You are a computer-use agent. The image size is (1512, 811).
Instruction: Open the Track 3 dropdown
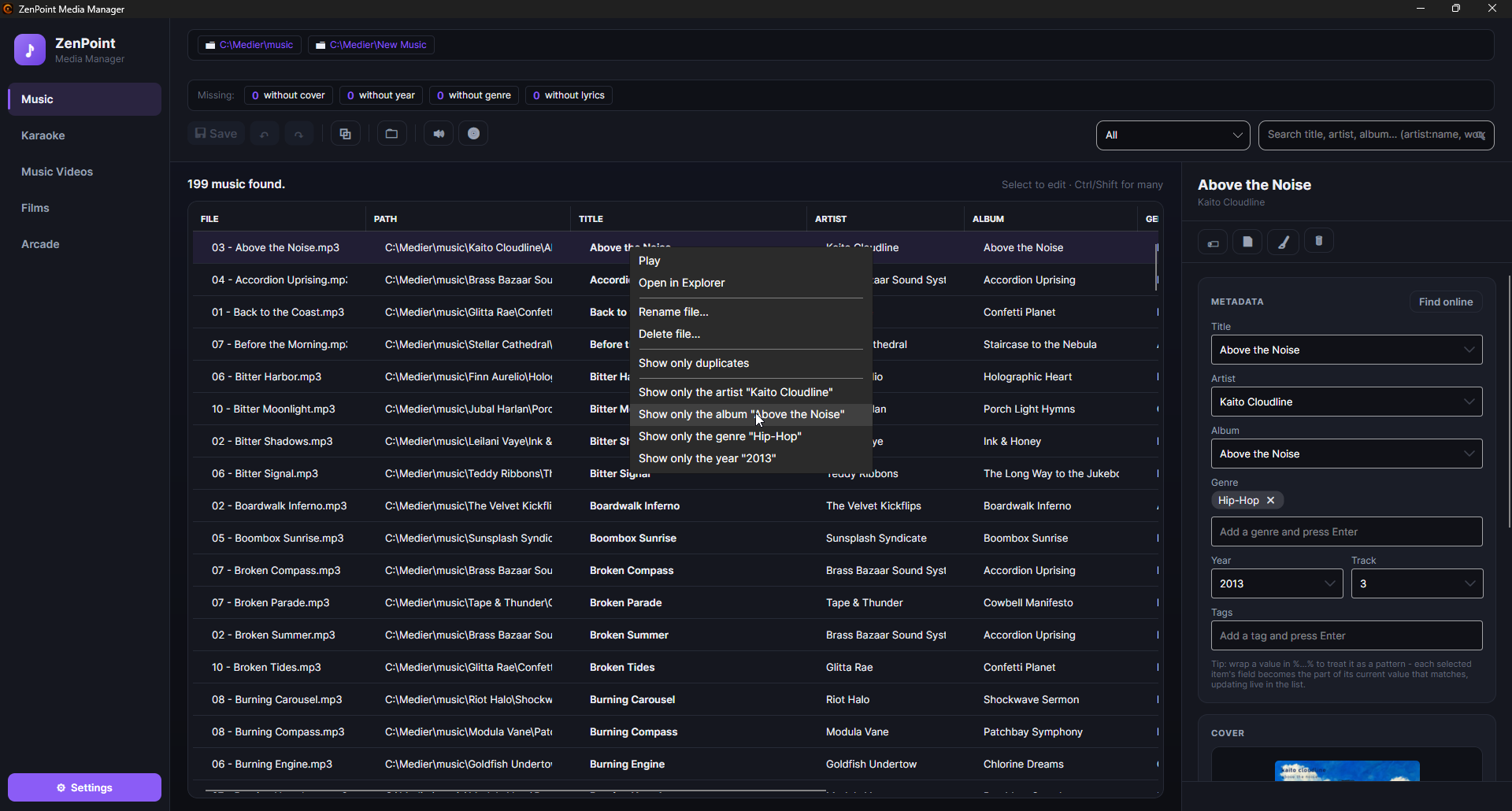[x=1417, y=584]
